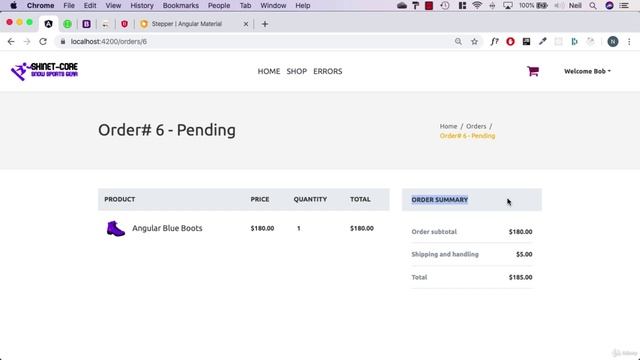Click the Shipping and handling $5.00 value
640x360 pixels.
point(524,254)
